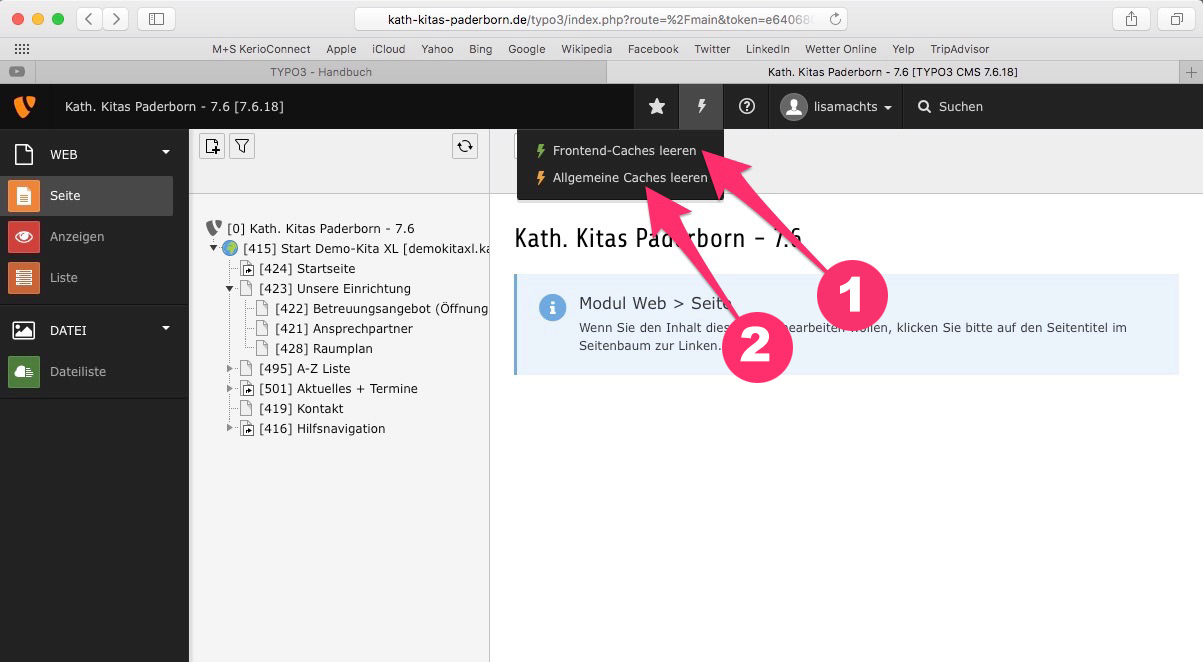Collapse the WEB module group
Screen dimensions: 1203x662
point(166,153)
